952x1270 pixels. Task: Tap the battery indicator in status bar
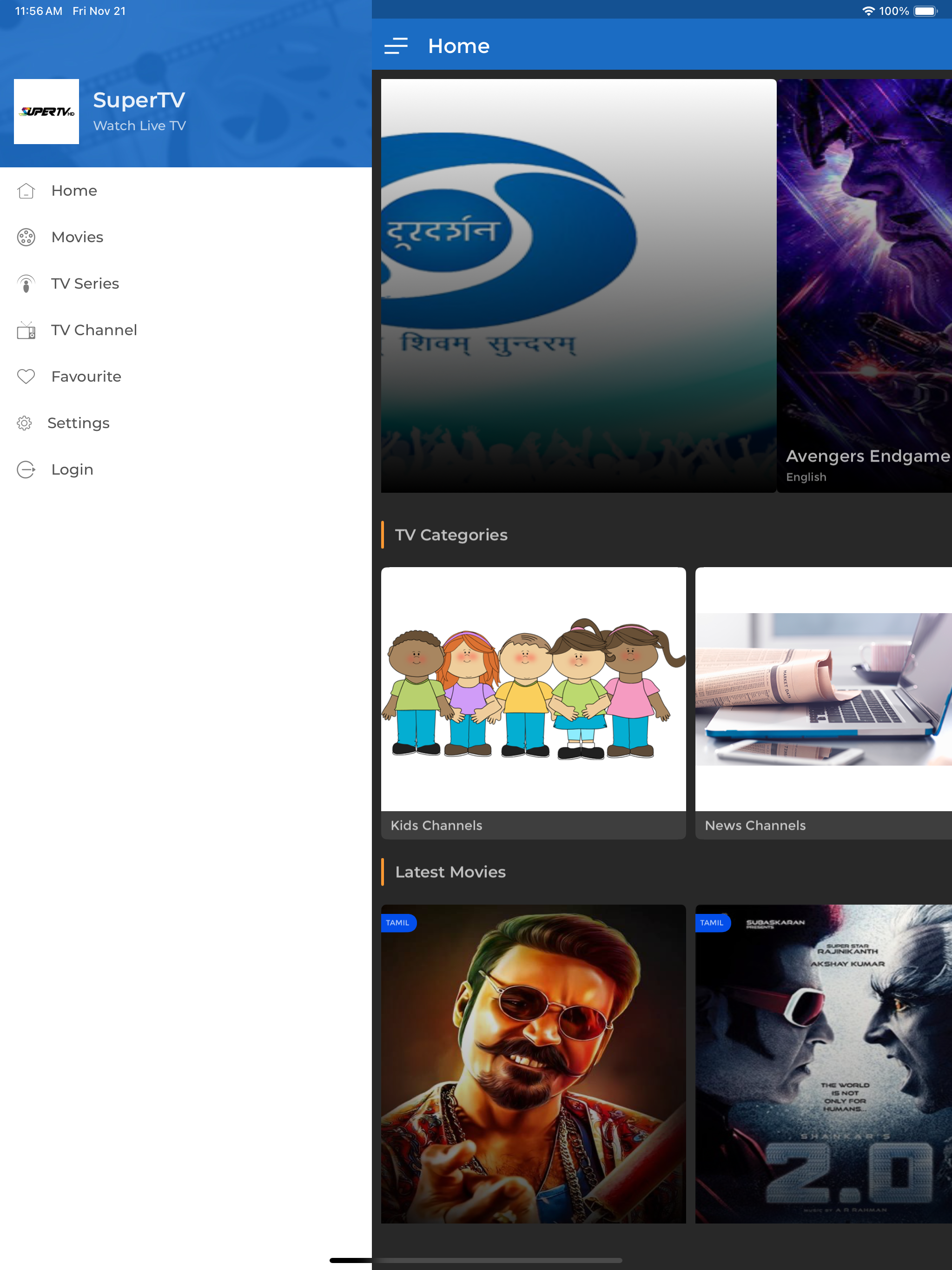click(x=926, y=11)
